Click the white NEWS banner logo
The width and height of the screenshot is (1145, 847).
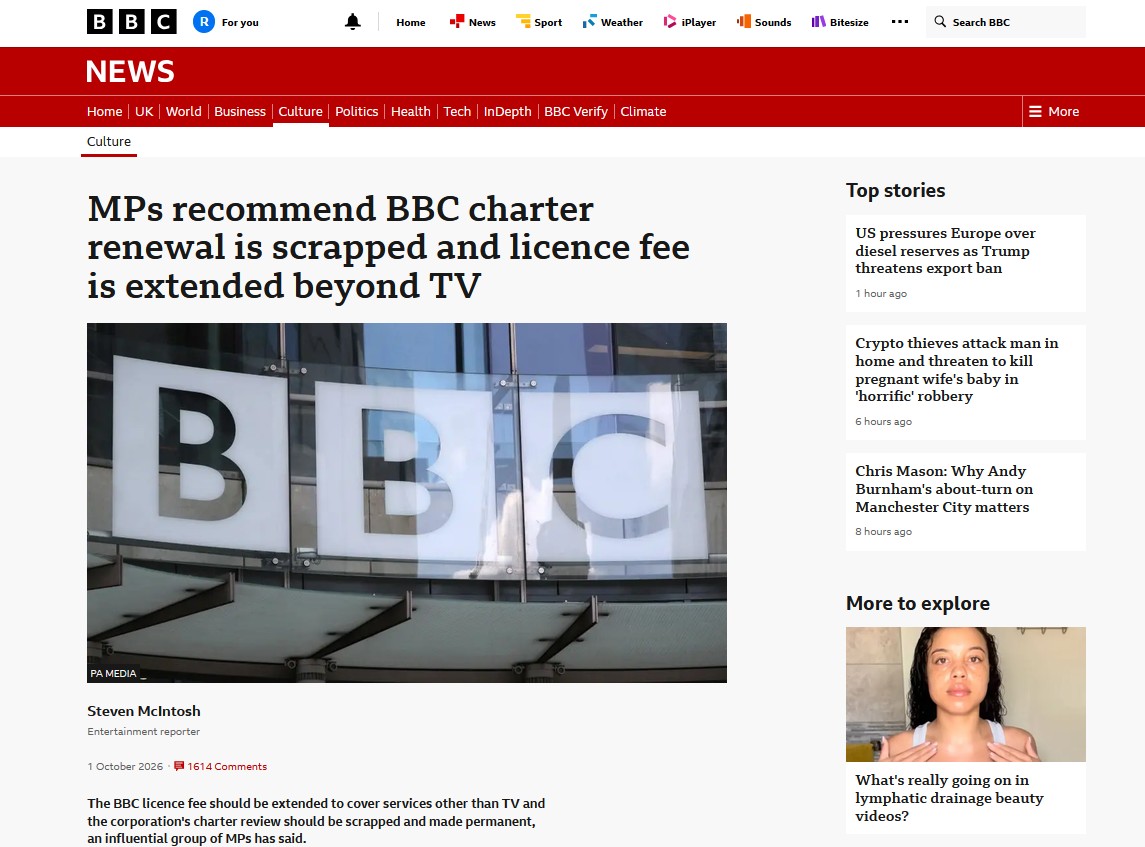click(x=130, y=72)
